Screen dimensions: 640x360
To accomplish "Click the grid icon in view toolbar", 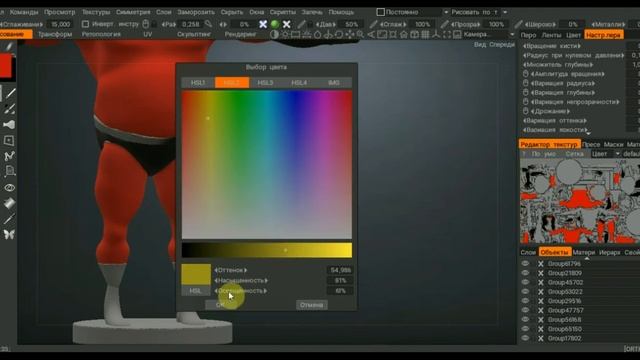I will [425, 35].
